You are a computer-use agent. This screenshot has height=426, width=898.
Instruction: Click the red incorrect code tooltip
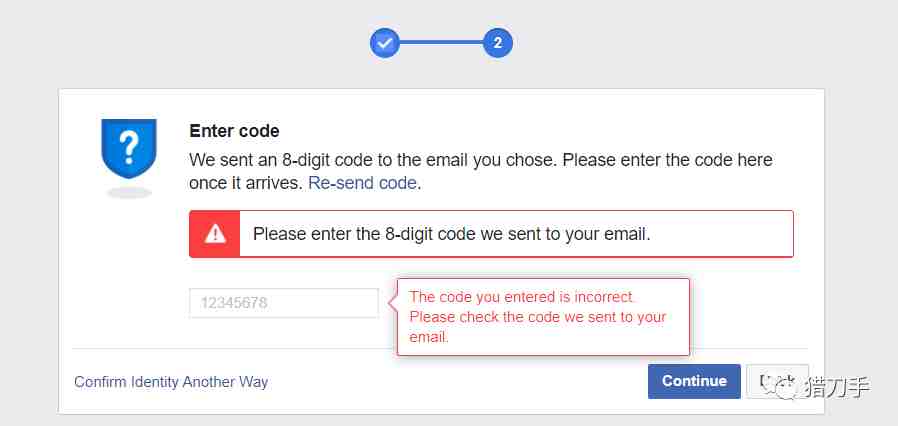pyautogui.click(x=543, y=317)
